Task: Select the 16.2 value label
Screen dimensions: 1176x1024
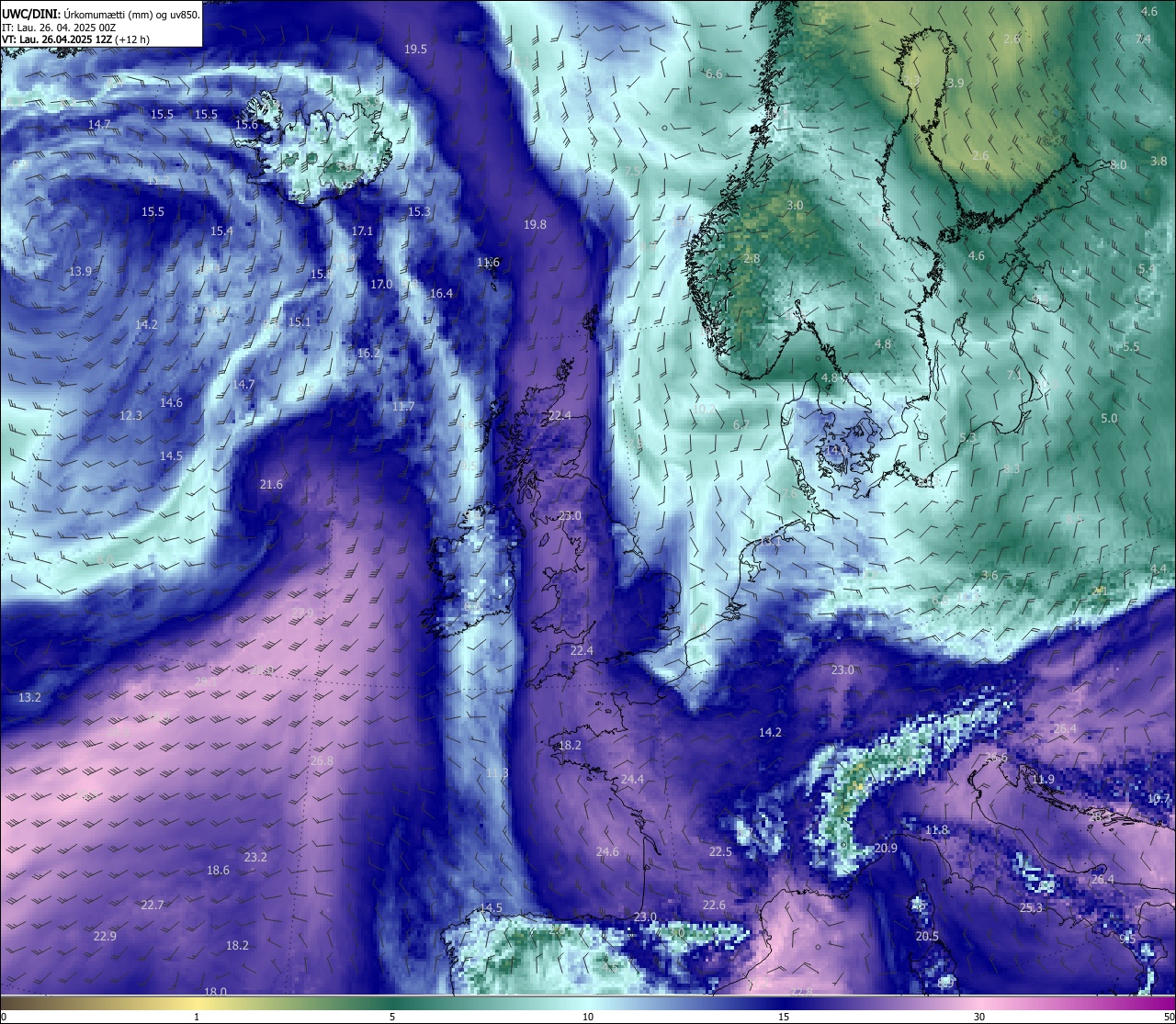Action: click(368, 353)
